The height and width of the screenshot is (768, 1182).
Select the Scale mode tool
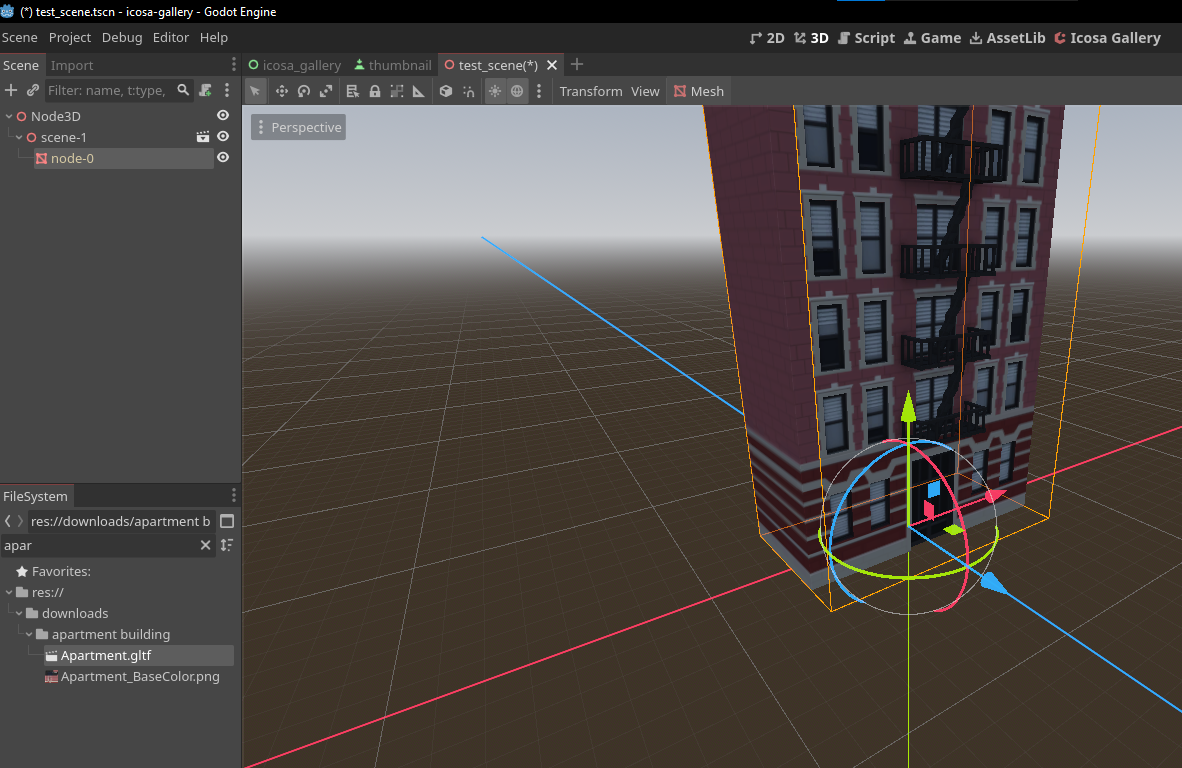pos(326,91)
